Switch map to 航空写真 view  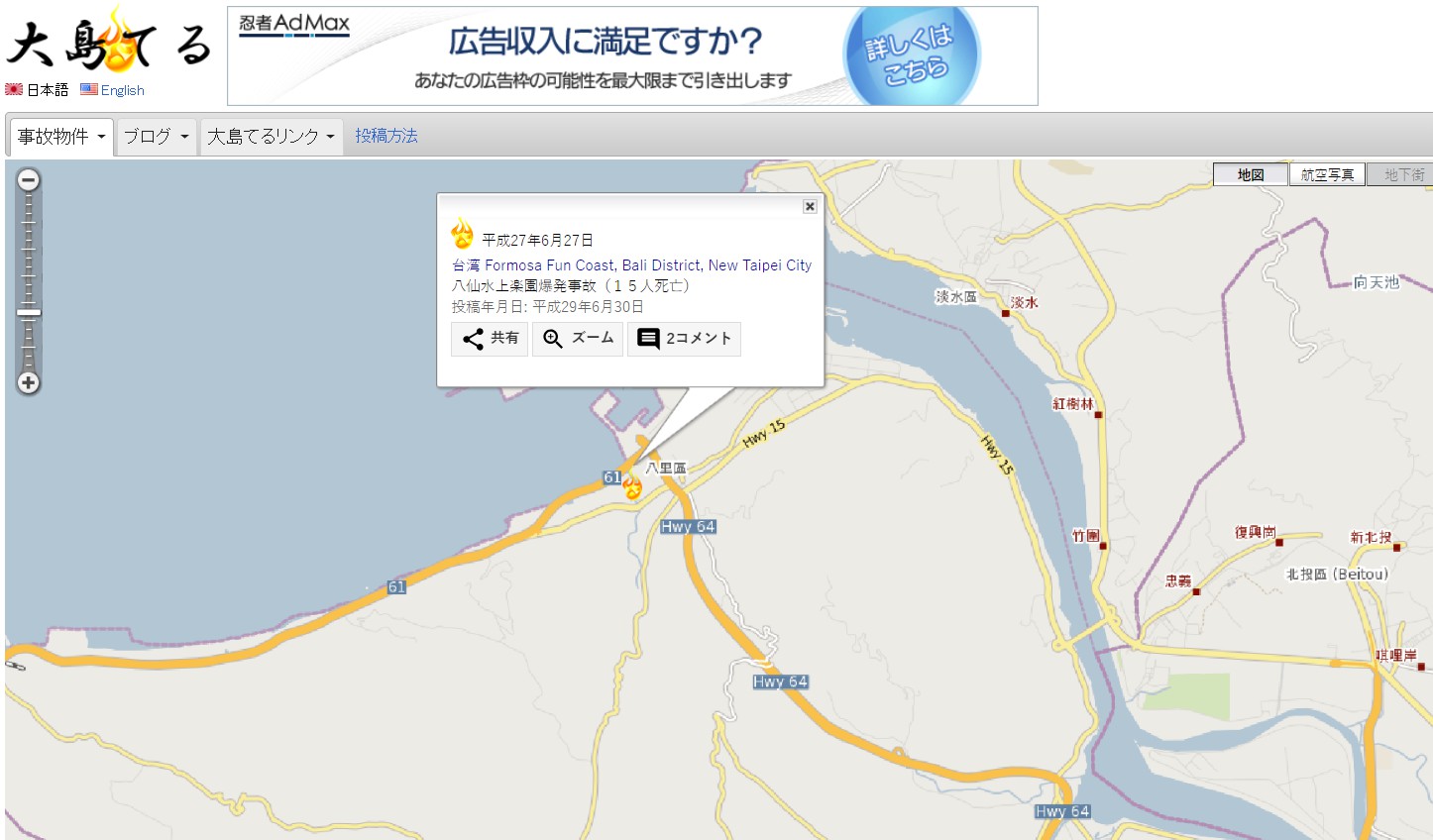(1327, 175)
